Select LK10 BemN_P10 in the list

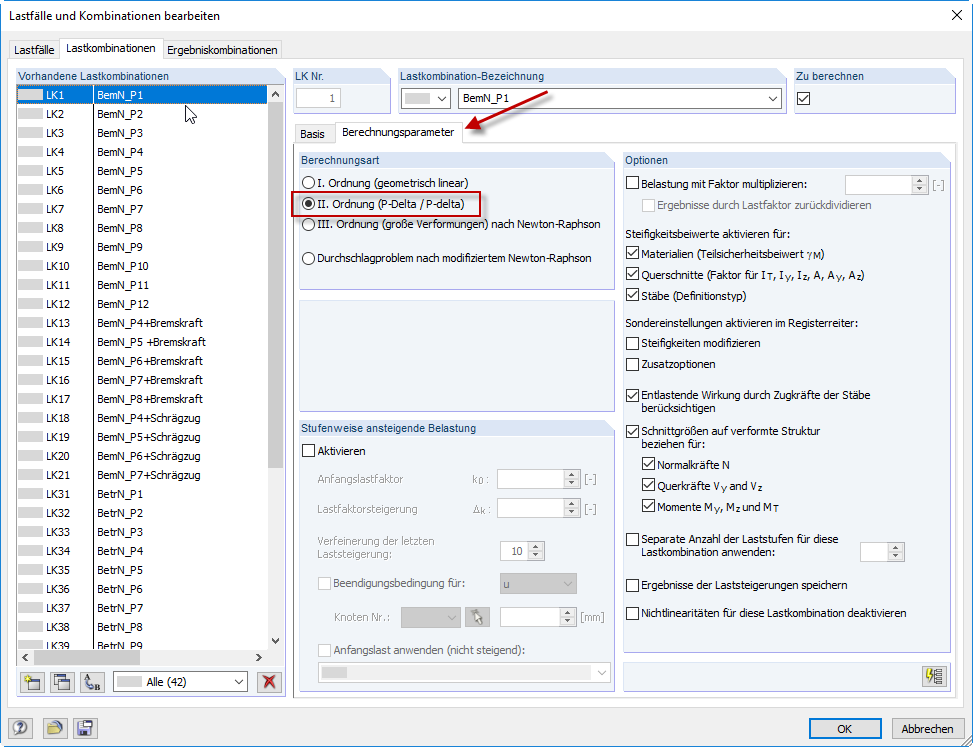(x=142, y=266)
